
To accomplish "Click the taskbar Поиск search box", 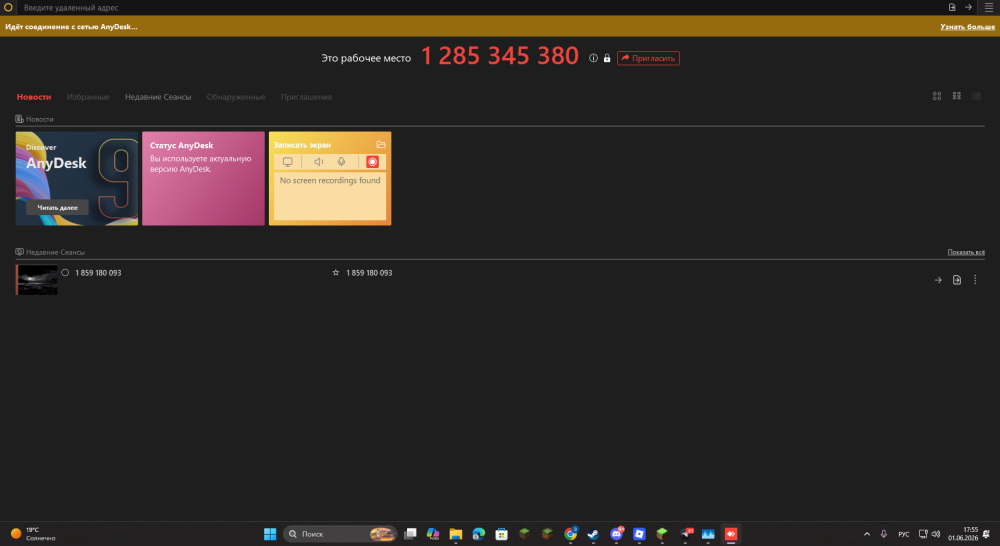I will 340,534.
